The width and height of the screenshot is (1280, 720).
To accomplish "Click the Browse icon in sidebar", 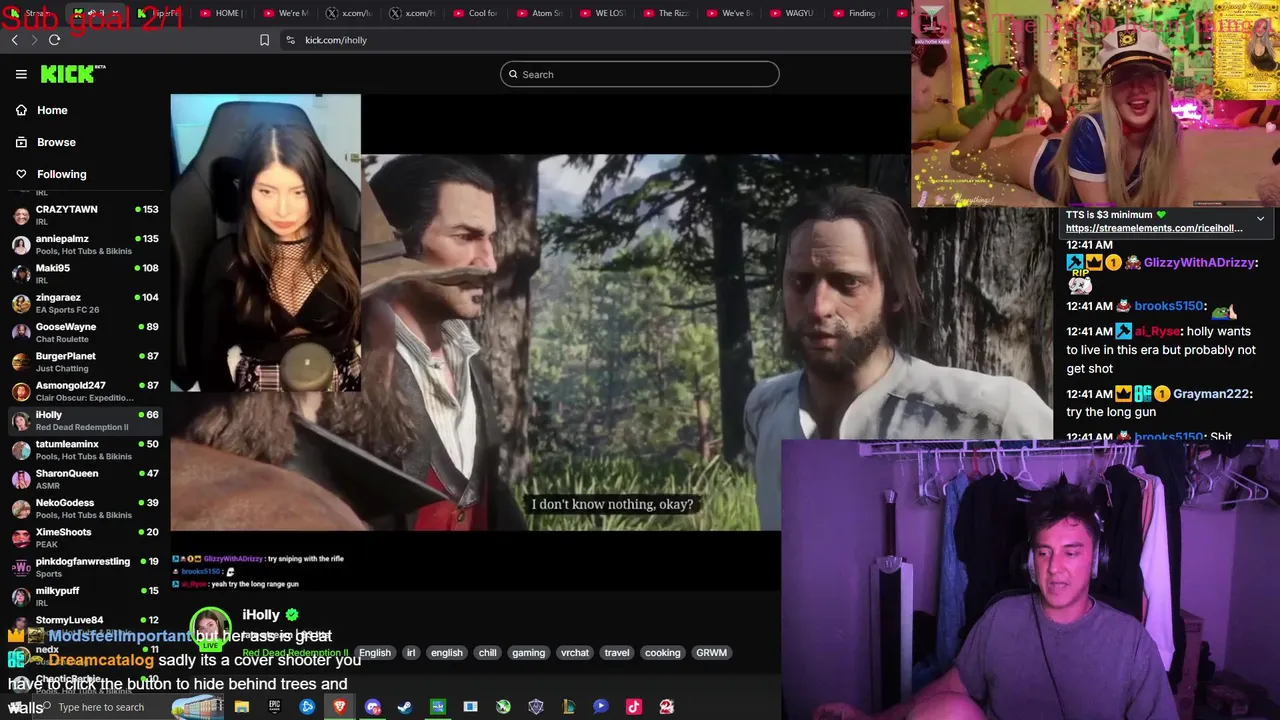I will [21, 142].
